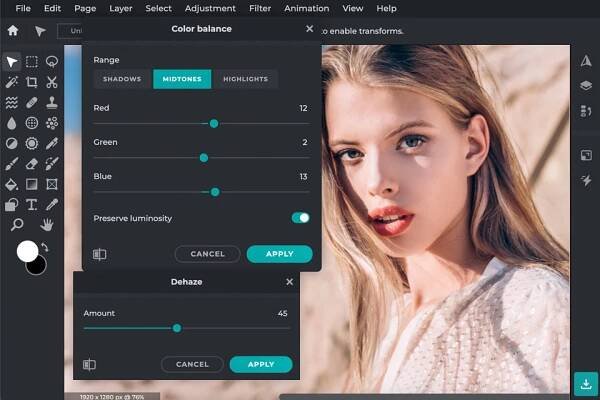600x400 pixels.
Task: Pick the Text tool
Action: tap(32, 204)
